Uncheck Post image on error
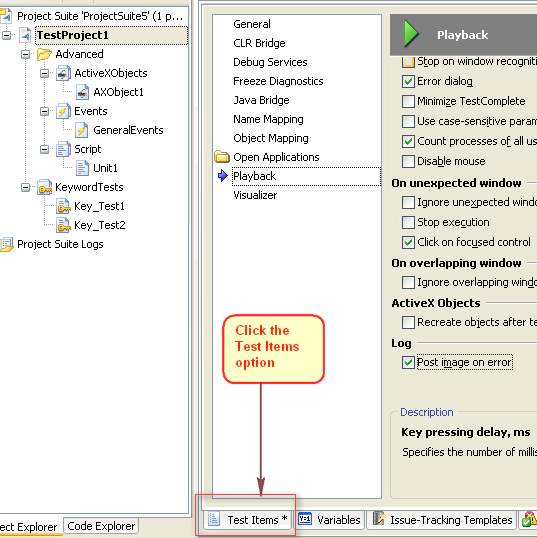Screen dimensions: 537x538 [x=408, y=363]
